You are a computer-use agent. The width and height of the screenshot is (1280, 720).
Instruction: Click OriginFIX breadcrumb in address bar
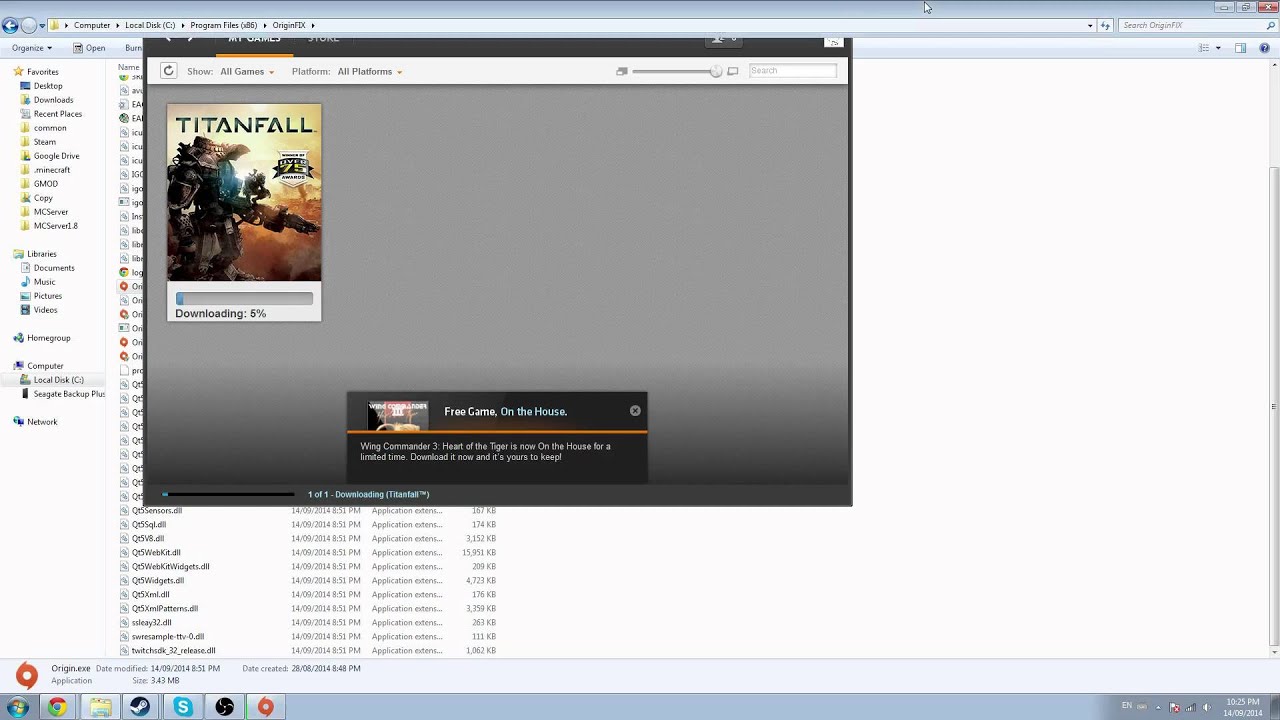[291, 25]
